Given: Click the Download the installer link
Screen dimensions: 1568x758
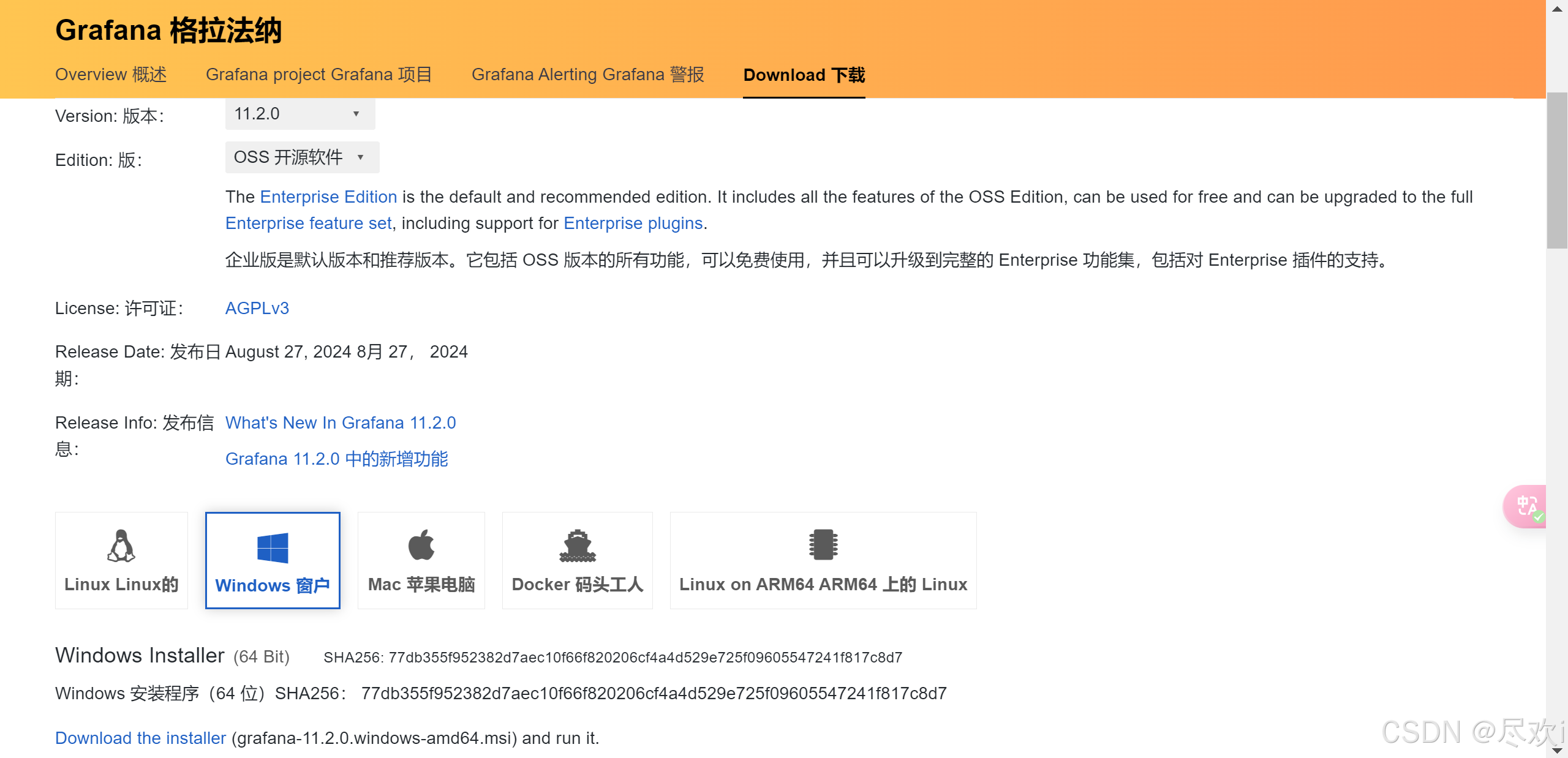Looking at the screenshot, I should tap(141, 738).
